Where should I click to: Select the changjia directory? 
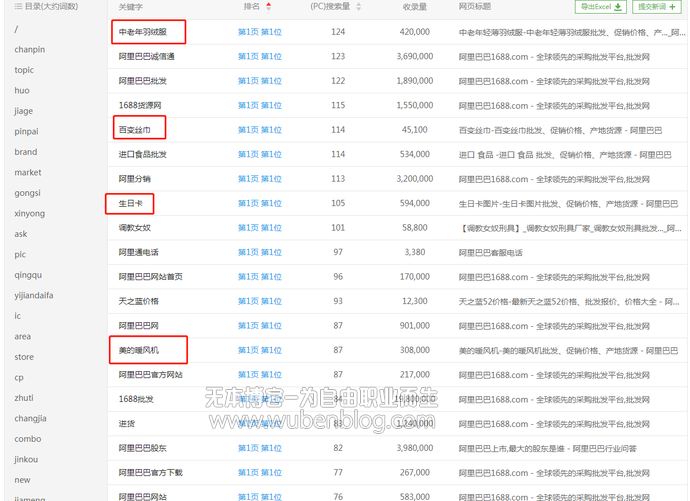[x=30, y=418]
